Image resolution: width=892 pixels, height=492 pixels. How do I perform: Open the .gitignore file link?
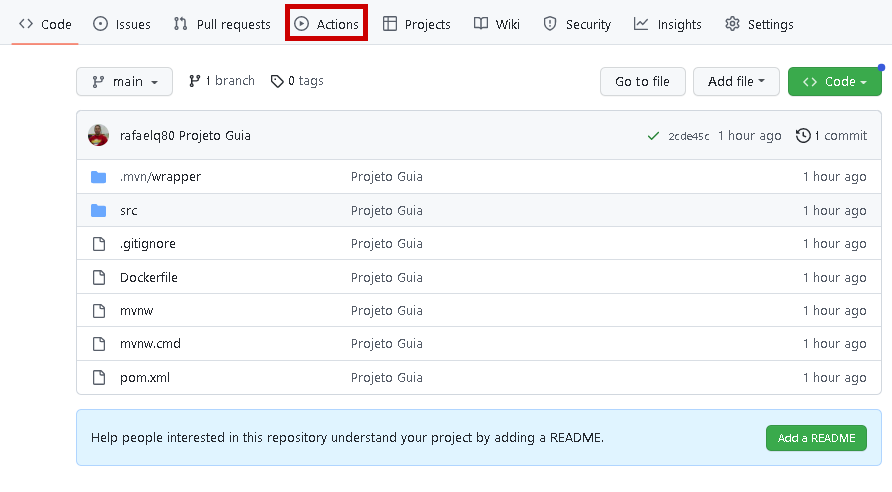coord(148,244)
